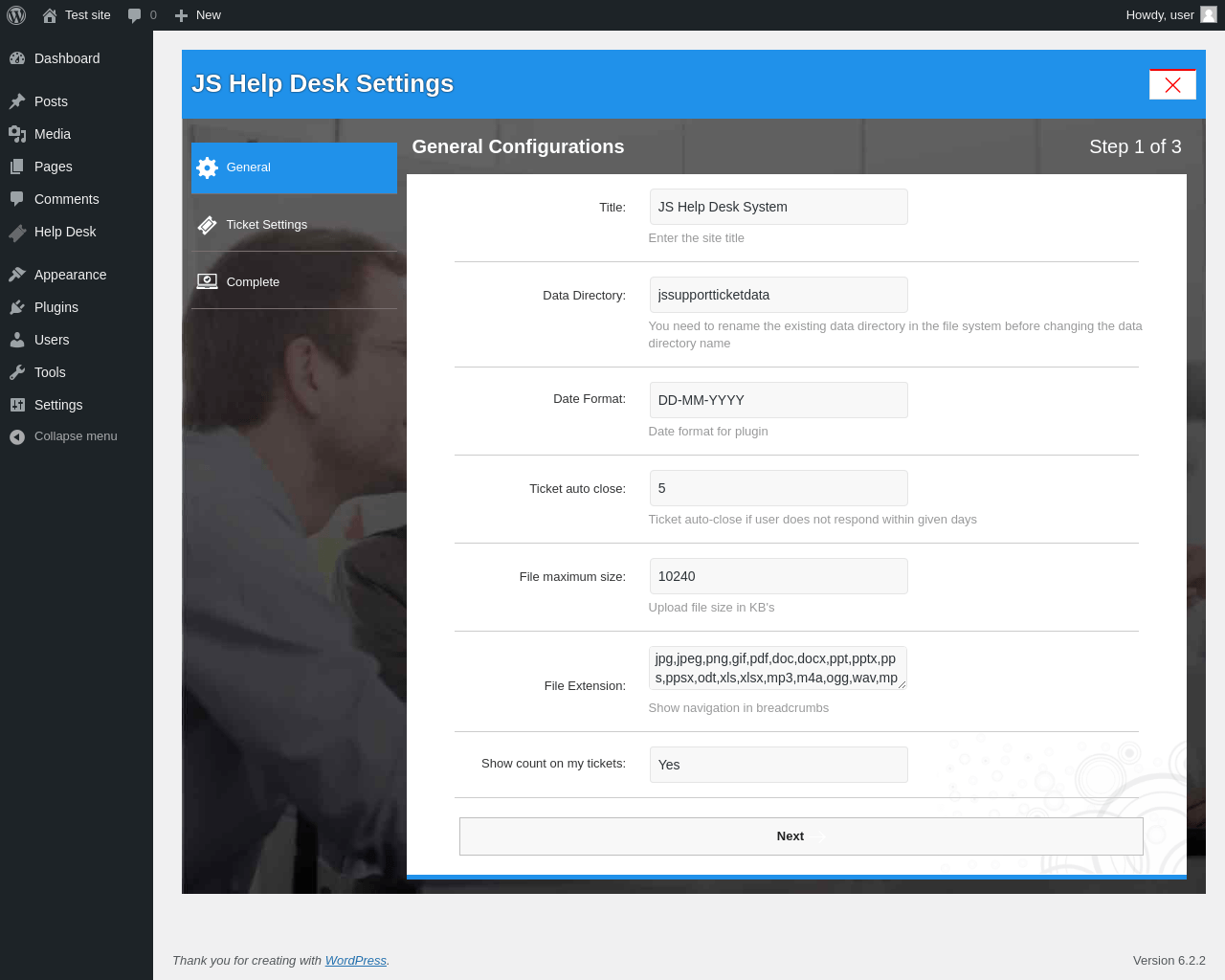The image size is (1225, 980).
Task: Click the Plugins plug icon
Action: tap(17, 307)
